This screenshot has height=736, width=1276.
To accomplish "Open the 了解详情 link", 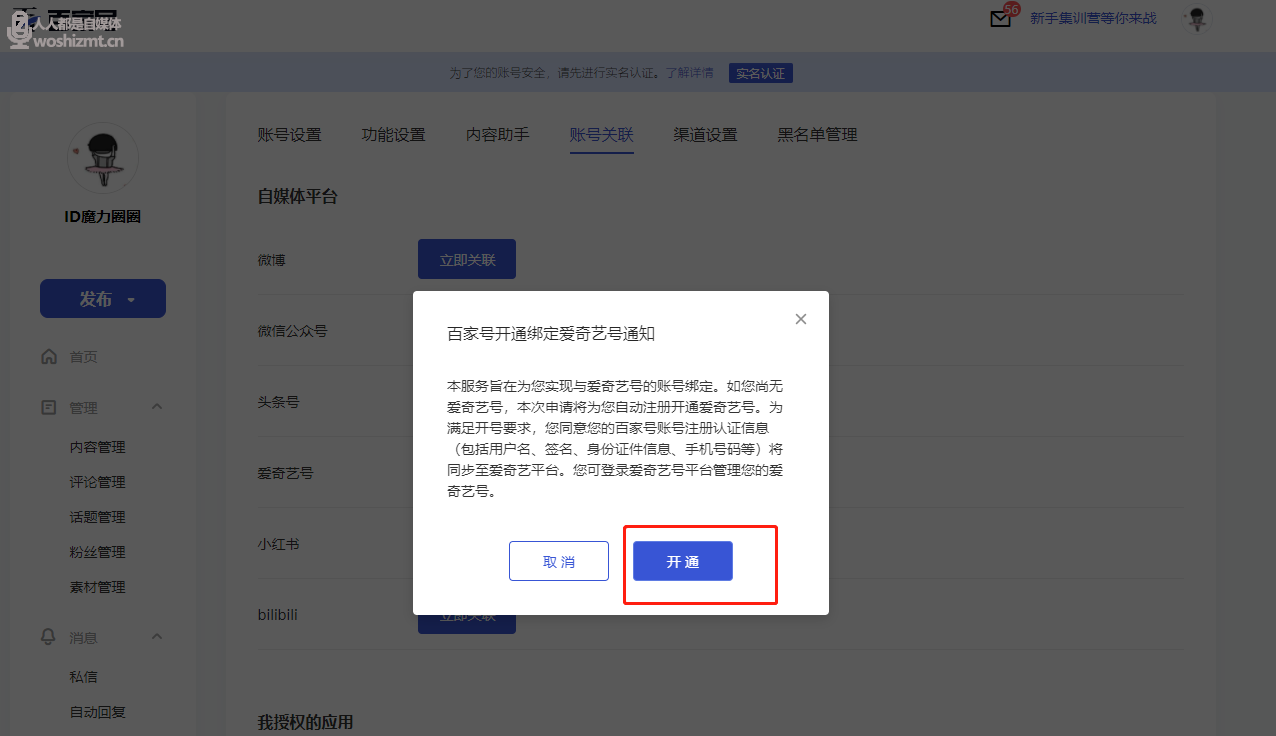I will tap(690, 74).
